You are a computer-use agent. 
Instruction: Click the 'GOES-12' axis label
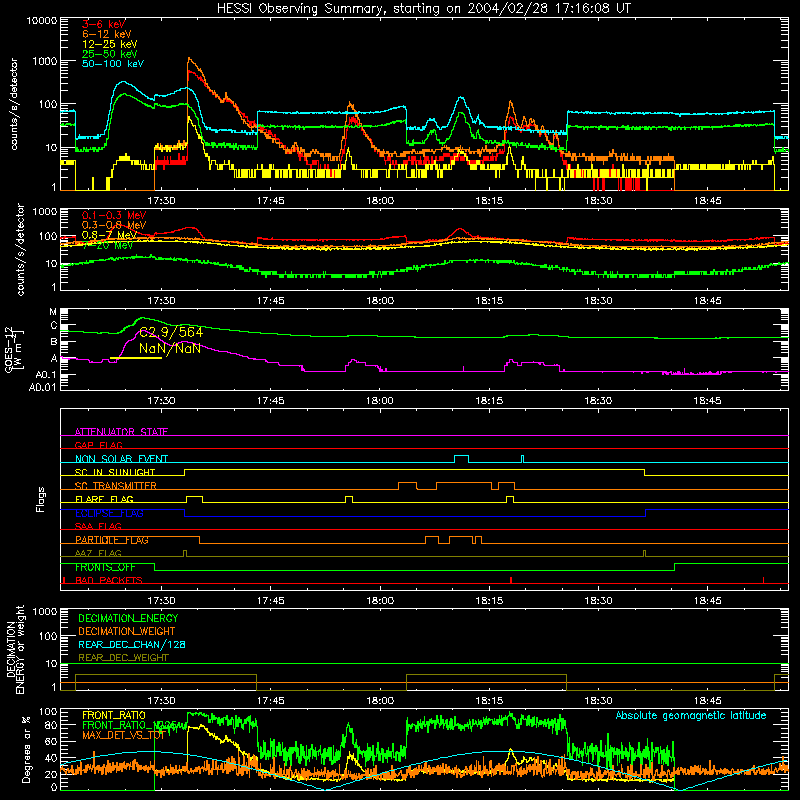[9, 349]
